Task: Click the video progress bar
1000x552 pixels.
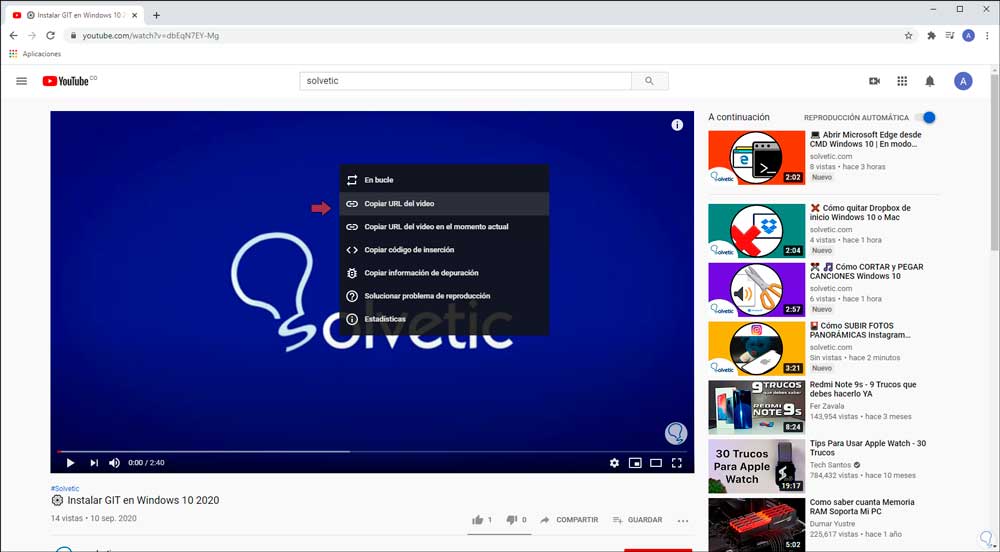Action: 372,451
